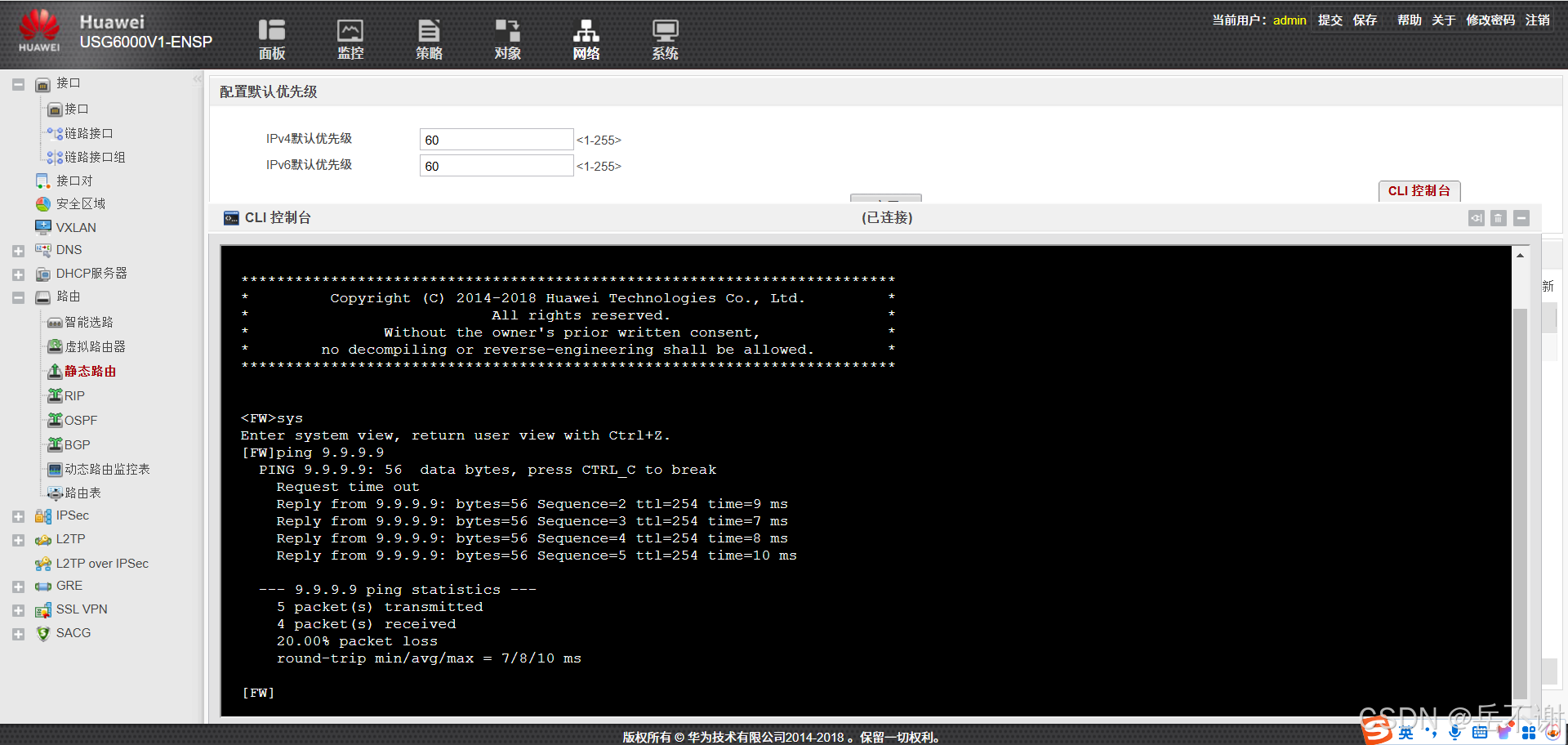This screenshot has height=745, width=1568.
Task: Open 动态路由监控表 monitoring table
Action: click(x=107, y=469)
